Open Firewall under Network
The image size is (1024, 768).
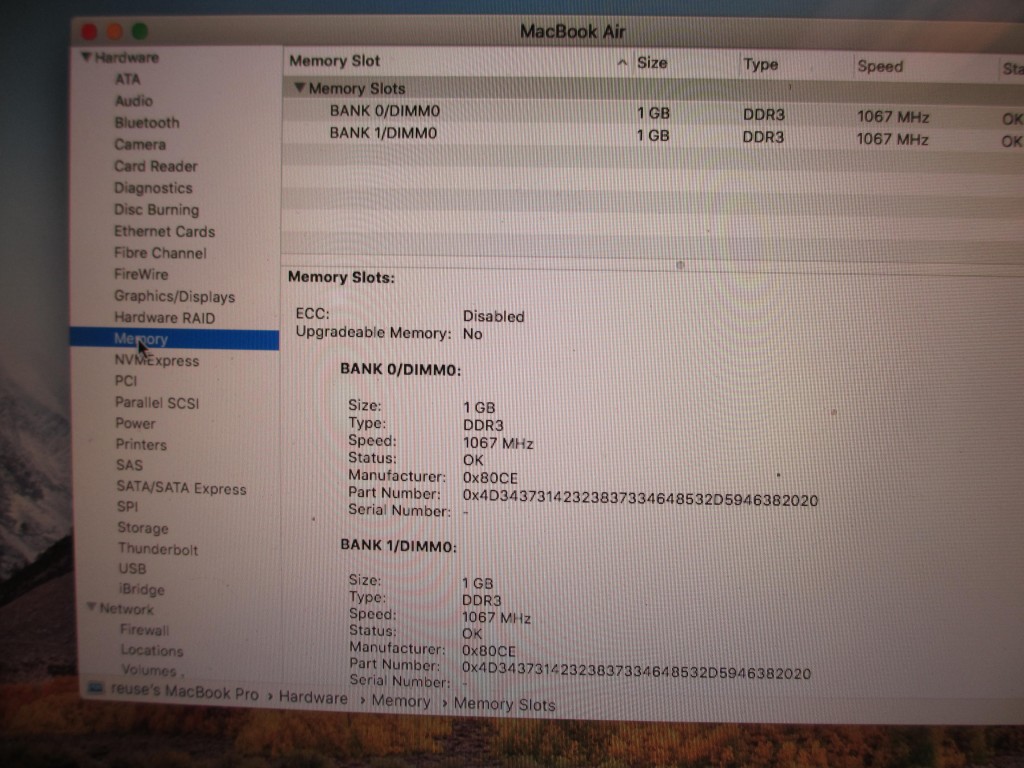pos(144,630)
